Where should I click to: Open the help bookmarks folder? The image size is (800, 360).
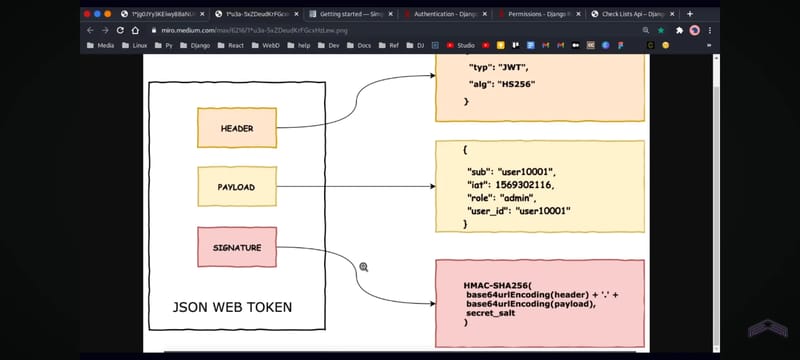298,45
